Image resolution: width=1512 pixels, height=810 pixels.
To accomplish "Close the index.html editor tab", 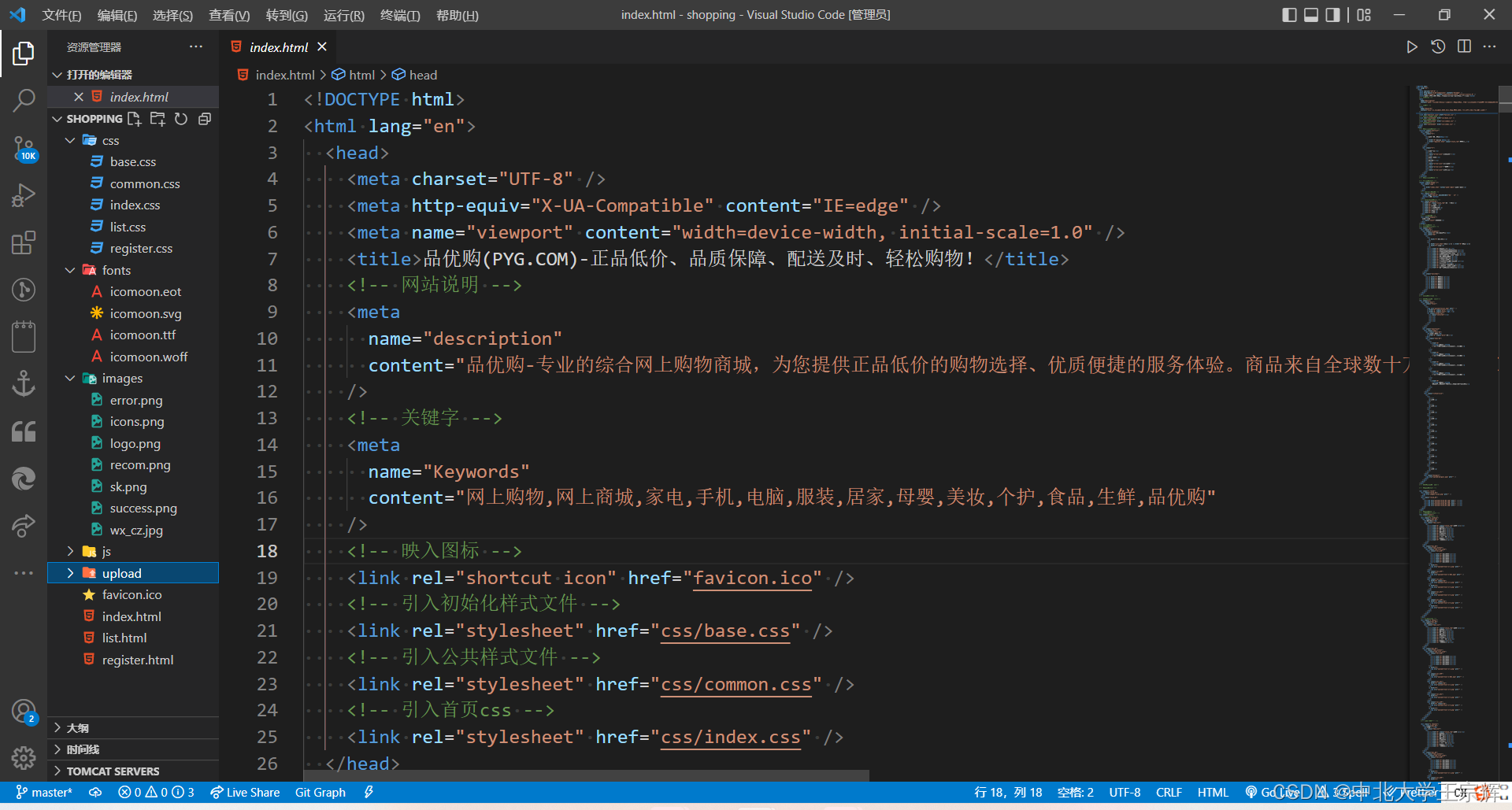I will click(x=322, y=47).
